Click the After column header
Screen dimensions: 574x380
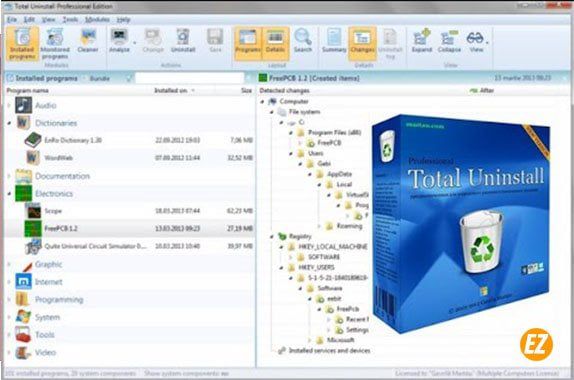[487, 90]
